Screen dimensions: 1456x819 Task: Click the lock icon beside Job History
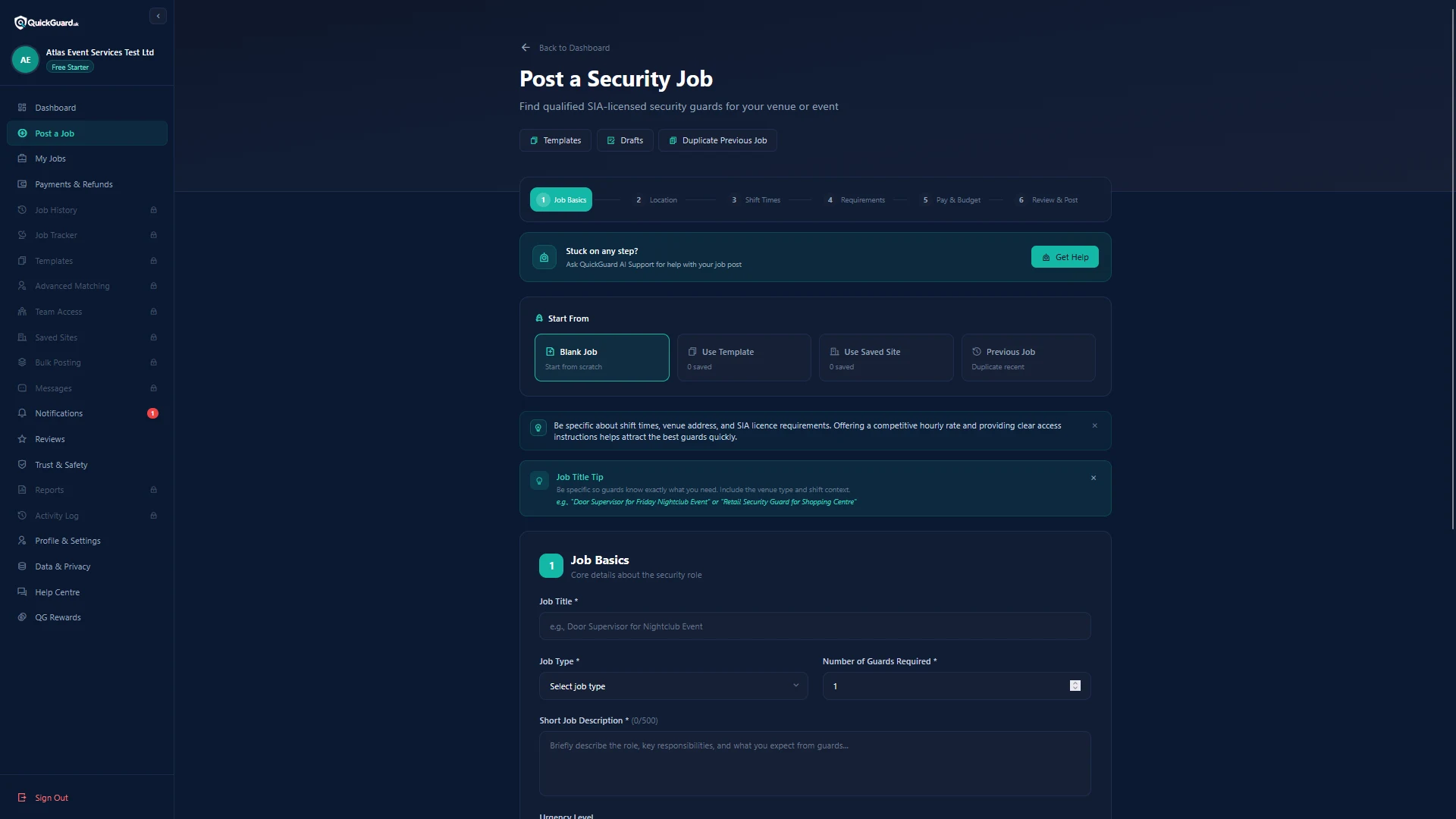point(153,210)
